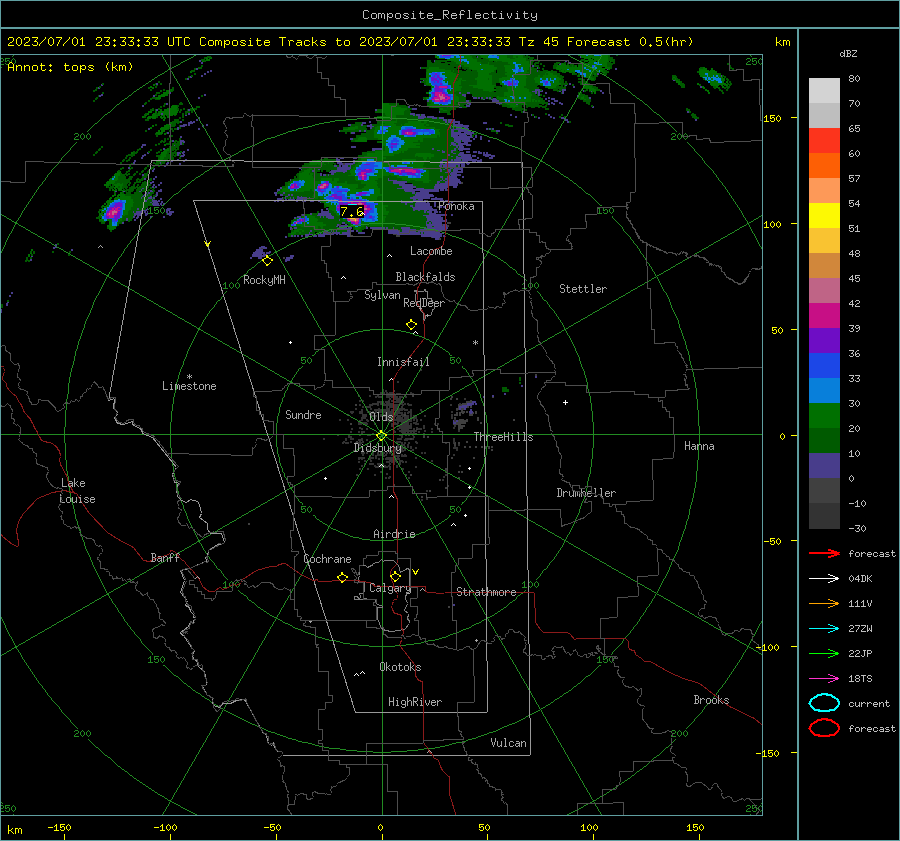Click the cyan 27ZW arrow in the legend
The image size is (900, 841).
(x=824, y=628)
